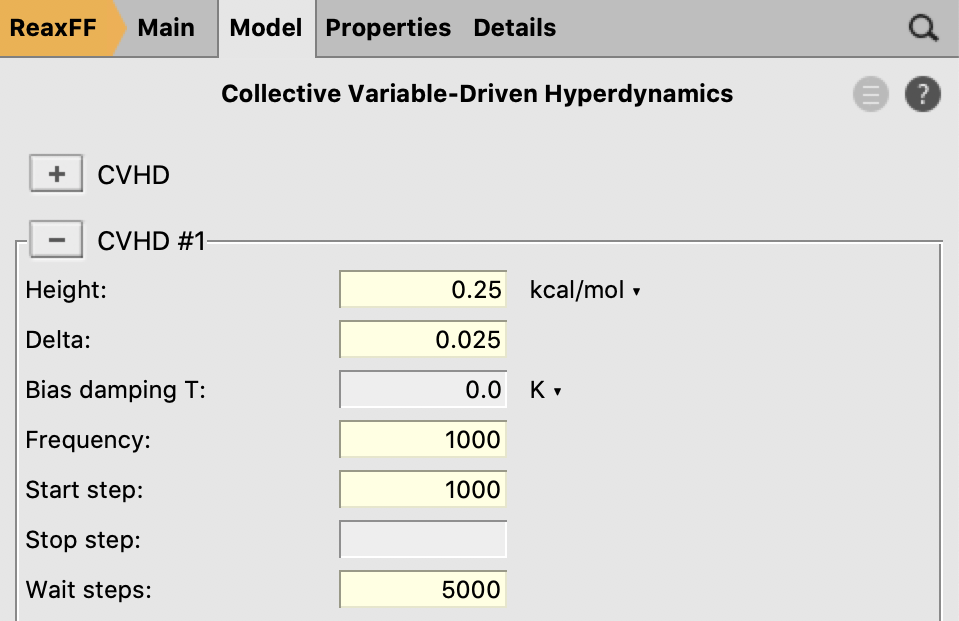This screenshot has width=959, height=621.
Task: Select the Delta input field
Action: pyautogui.click(x=422, y=340)
